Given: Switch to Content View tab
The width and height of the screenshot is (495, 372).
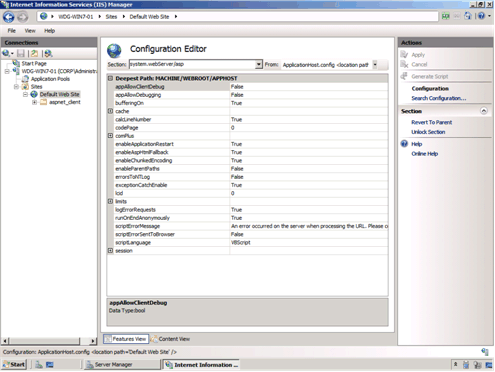Looking at the screenshot, I should (170, 339).
